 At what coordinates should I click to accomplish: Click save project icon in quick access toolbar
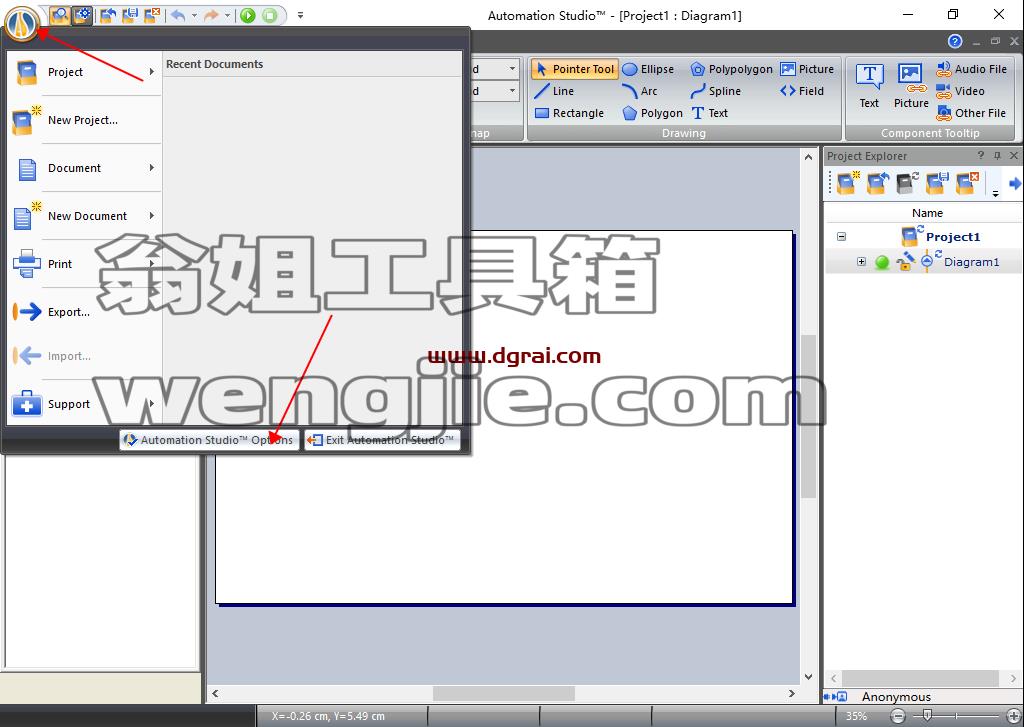[129, 15]
